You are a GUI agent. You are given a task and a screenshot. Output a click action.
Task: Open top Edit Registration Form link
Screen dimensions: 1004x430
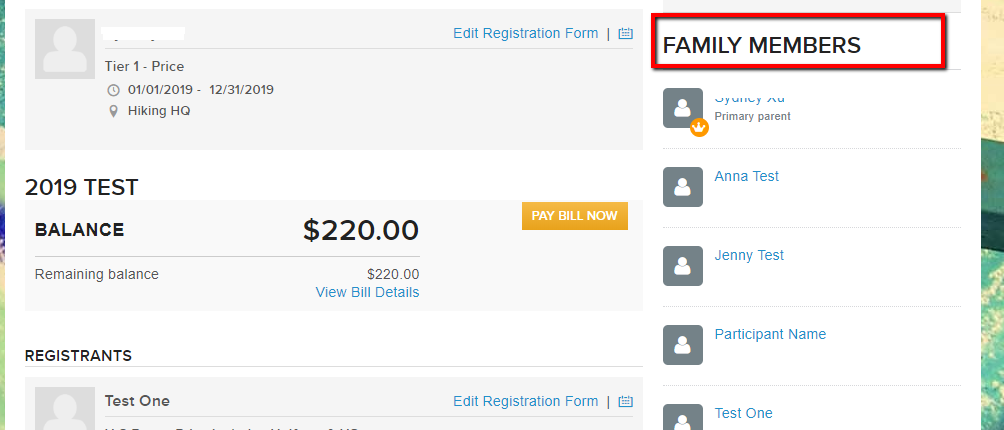(526, 33)
